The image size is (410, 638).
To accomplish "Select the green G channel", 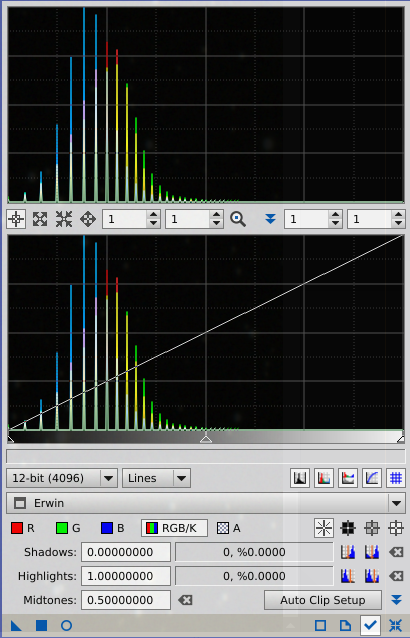I will pos(68,528).
